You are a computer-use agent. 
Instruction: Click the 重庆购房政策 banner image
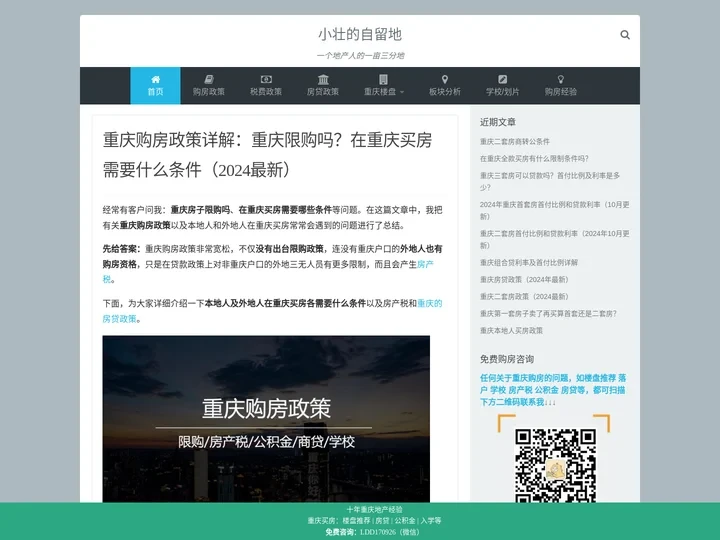coord(266,419)
